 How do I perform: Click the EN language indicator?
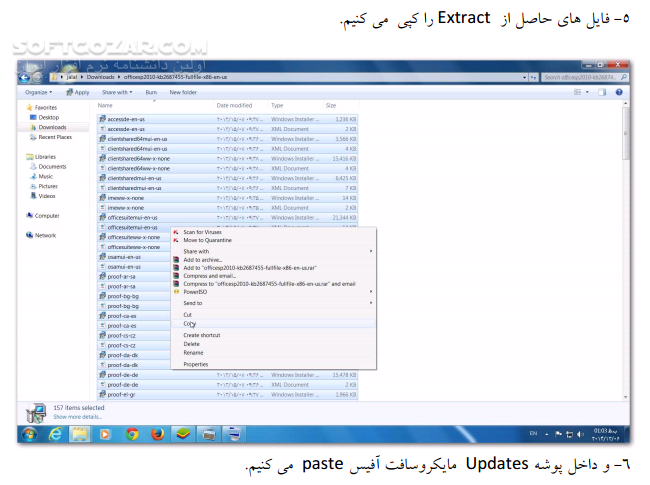click(533, 434)
